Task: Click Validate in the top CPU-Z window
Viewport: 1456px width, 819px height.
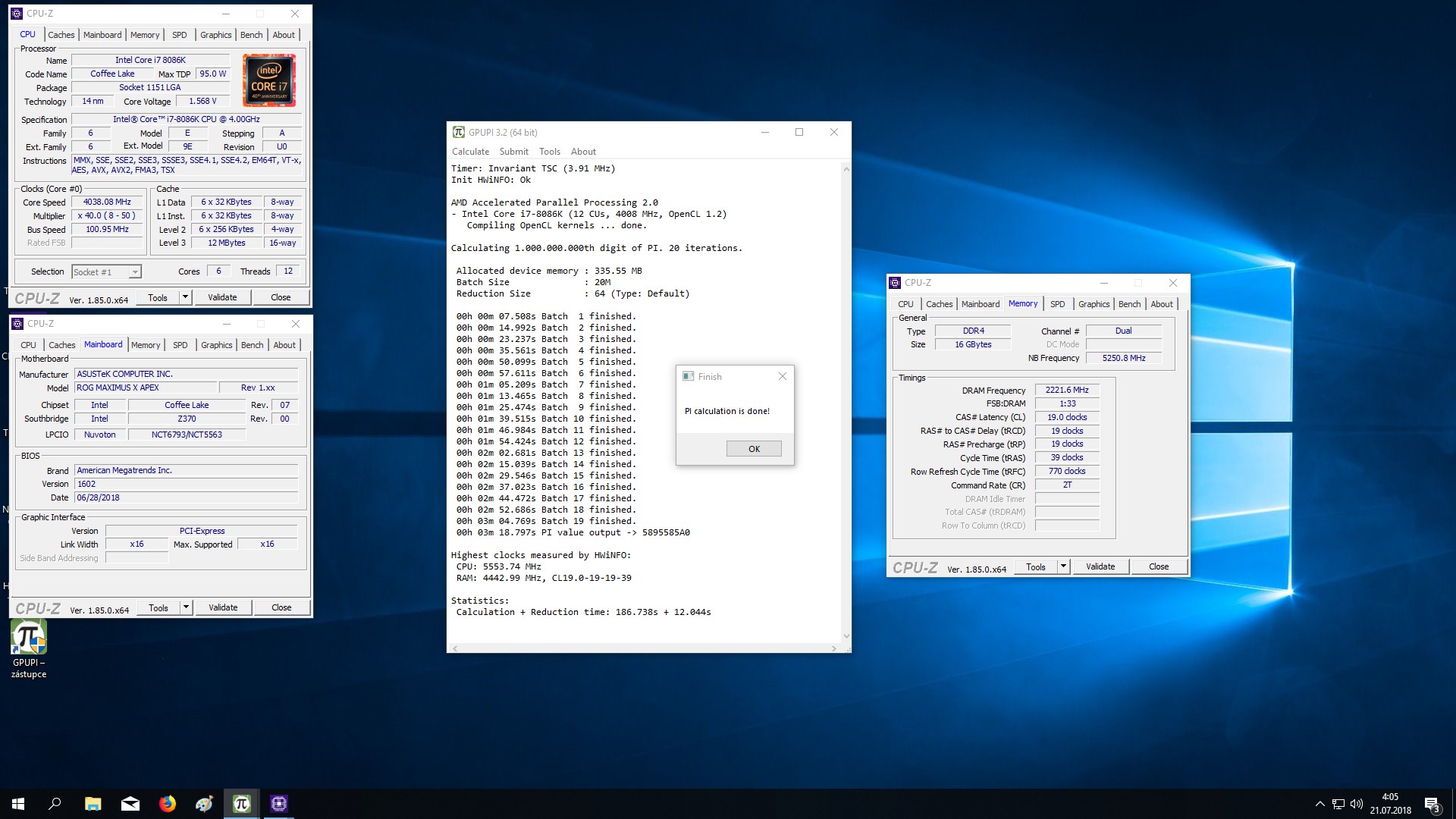Action: (x=222, y=297)
